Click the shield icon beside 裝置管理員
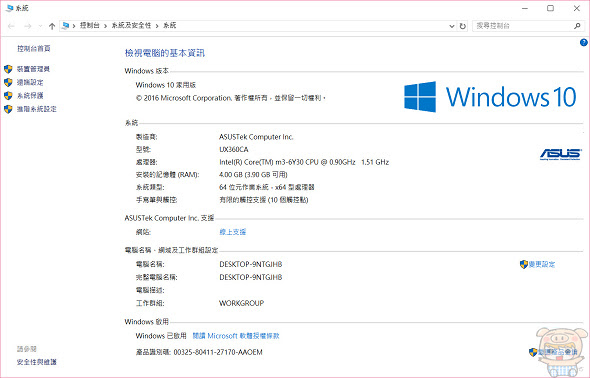Viewport: 590px width, 378px height. [x=8, y=69]
